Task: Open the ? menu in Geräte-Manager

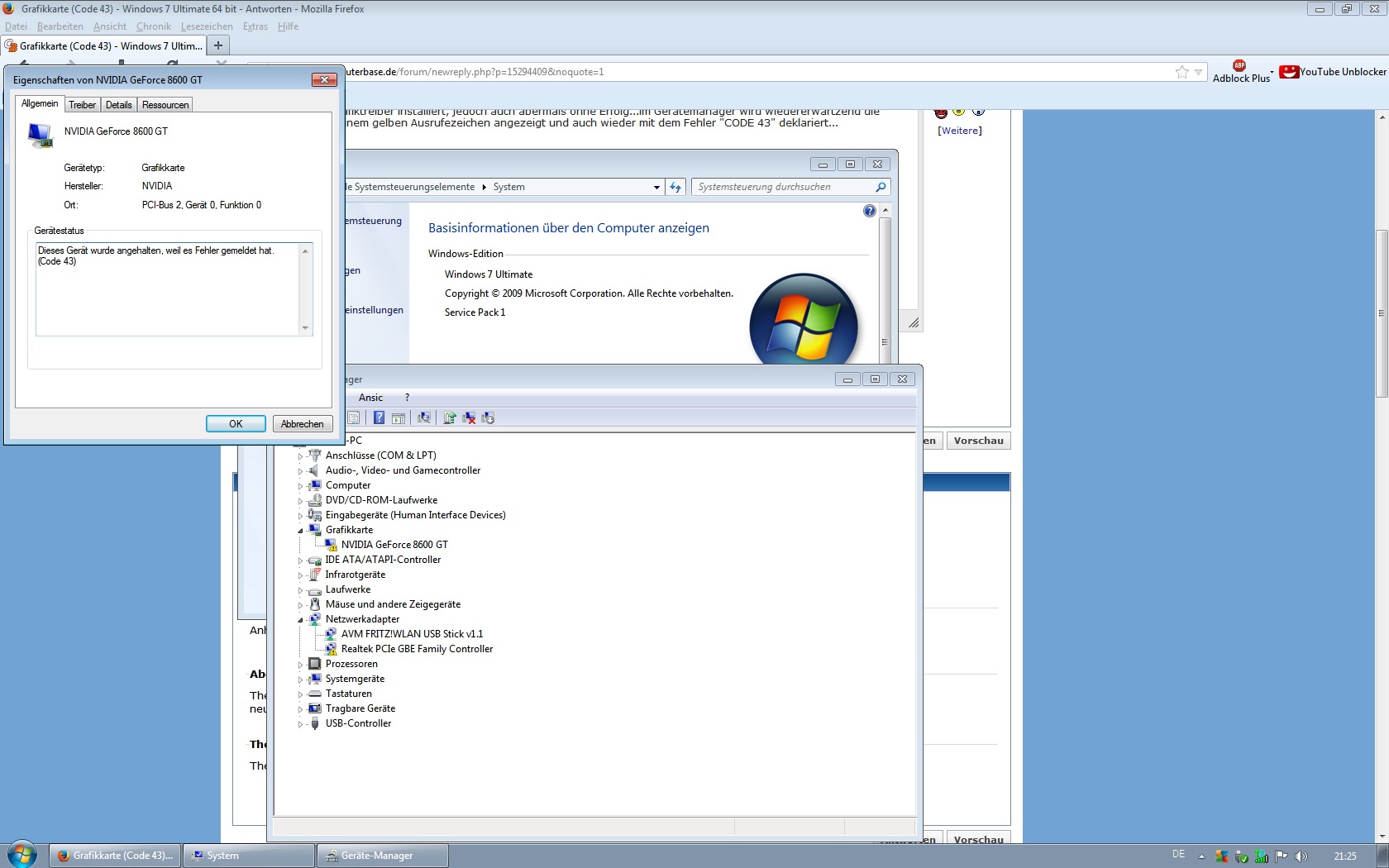Action: [x=407, y=398]
